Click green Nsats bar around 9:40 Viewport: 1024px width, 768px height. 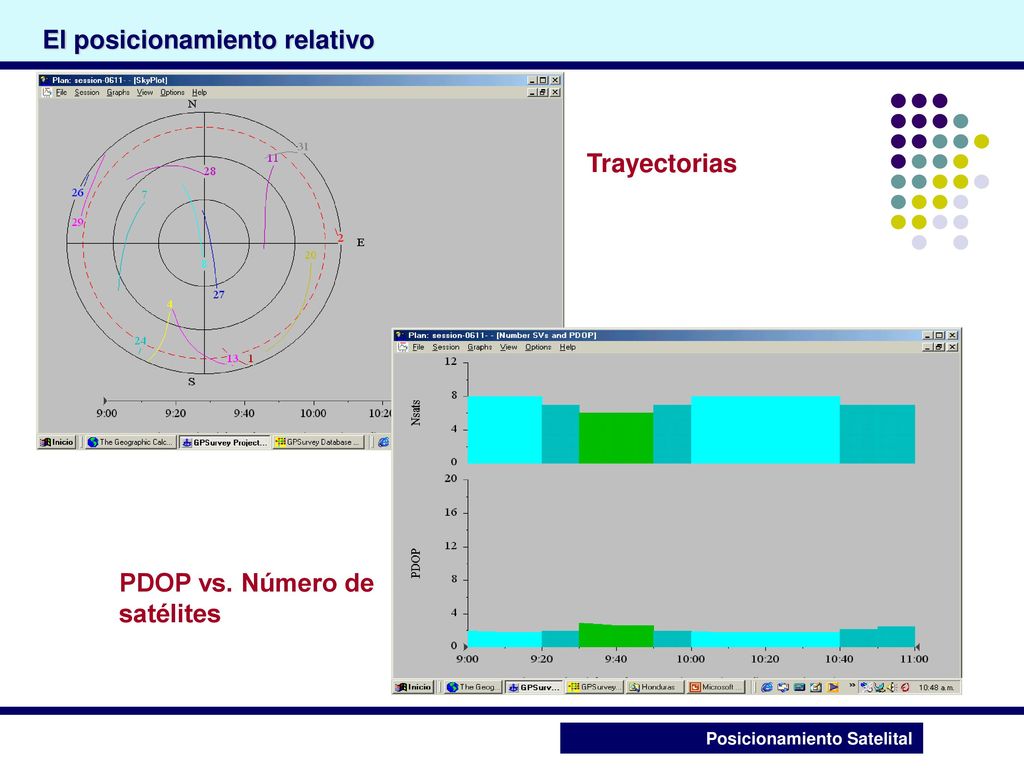coord(616,438)
